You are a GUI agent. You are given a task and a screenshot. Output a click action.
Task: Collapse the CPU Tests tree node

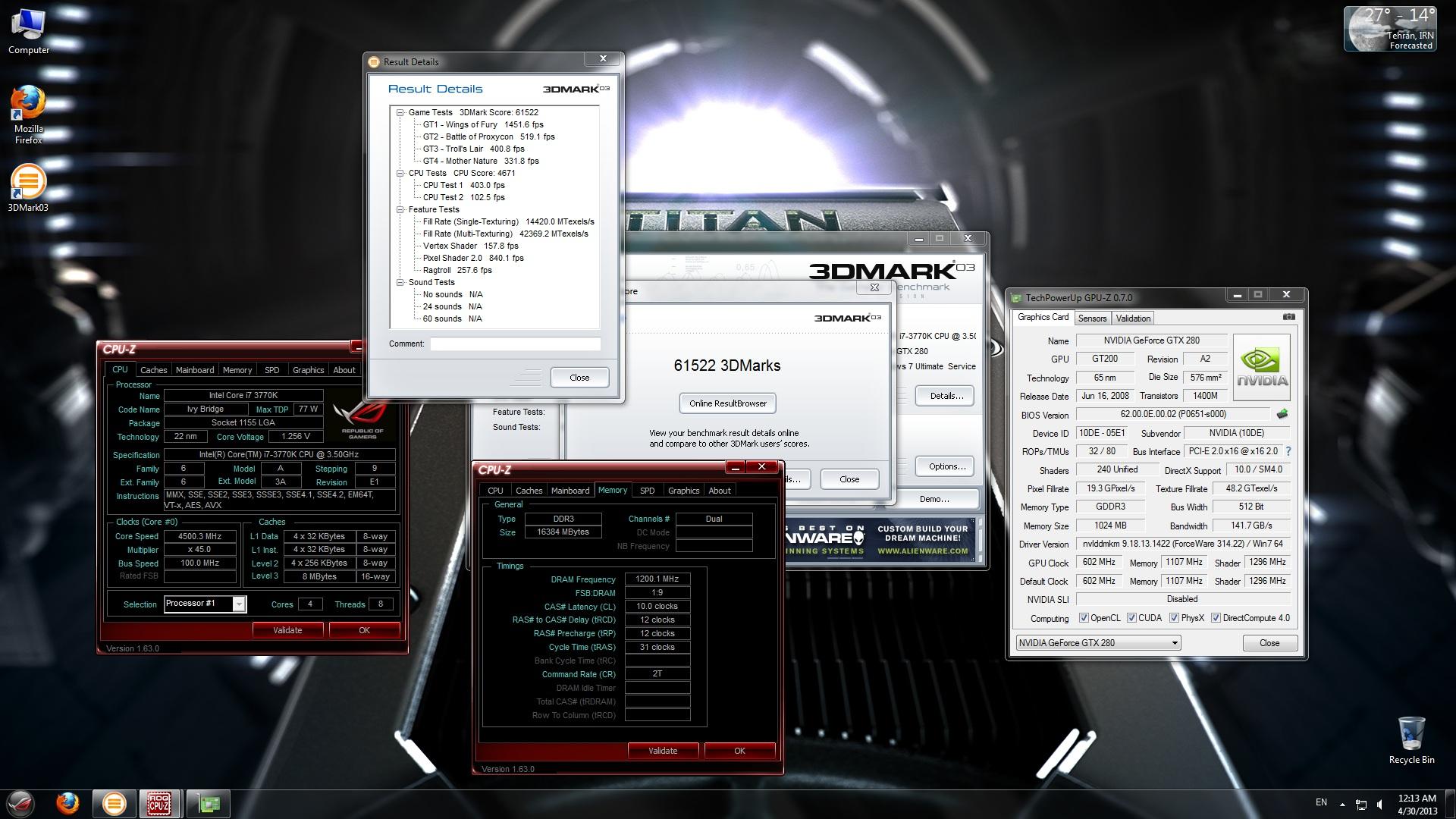(x=400, y=173)
